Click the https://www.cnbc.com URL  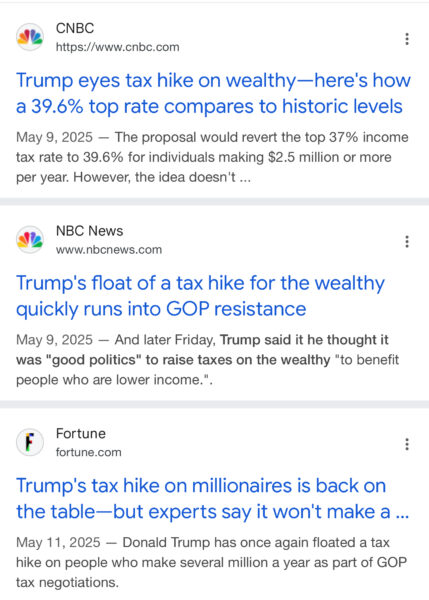pyautogui.click(x=117, y=47)
